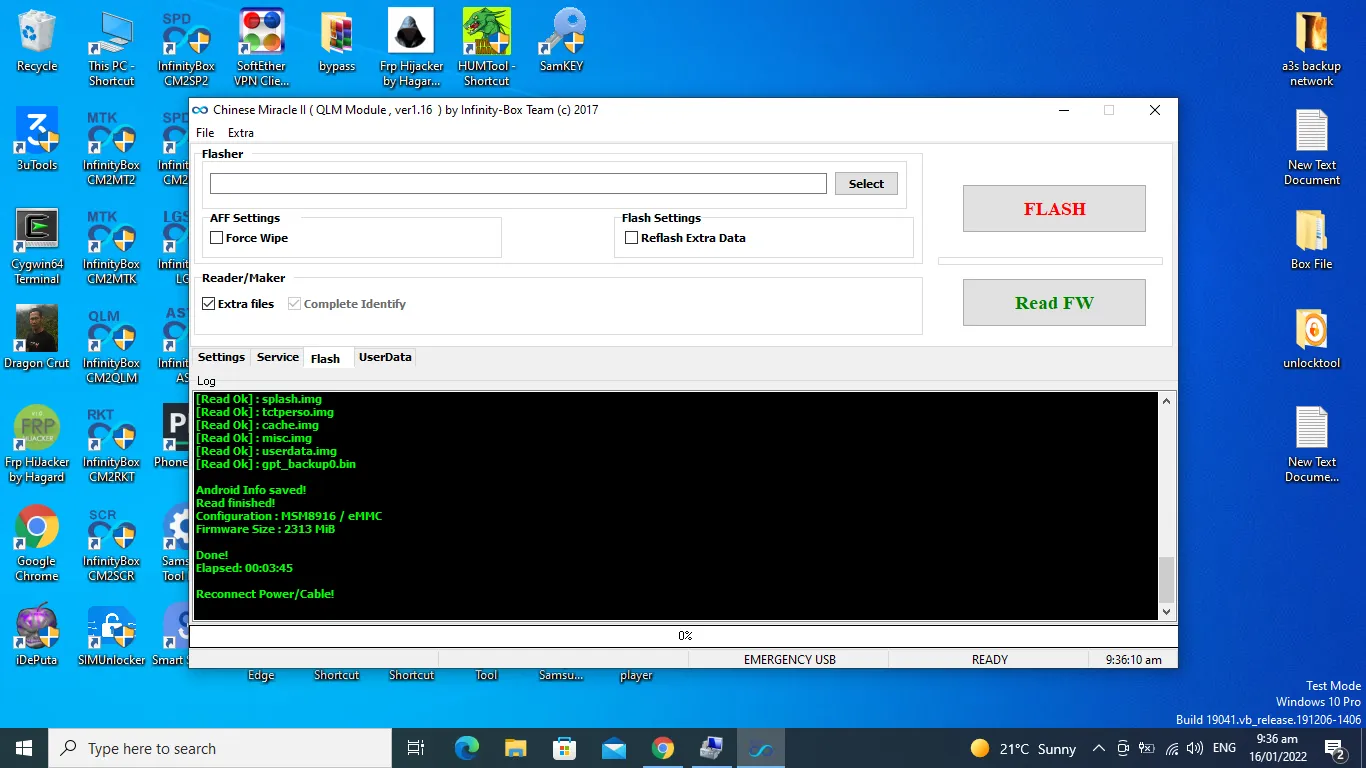This screenshot has width=1366, height=768.
Task: Uncheck the Extra files checkbox
Action: pos(209,304)
